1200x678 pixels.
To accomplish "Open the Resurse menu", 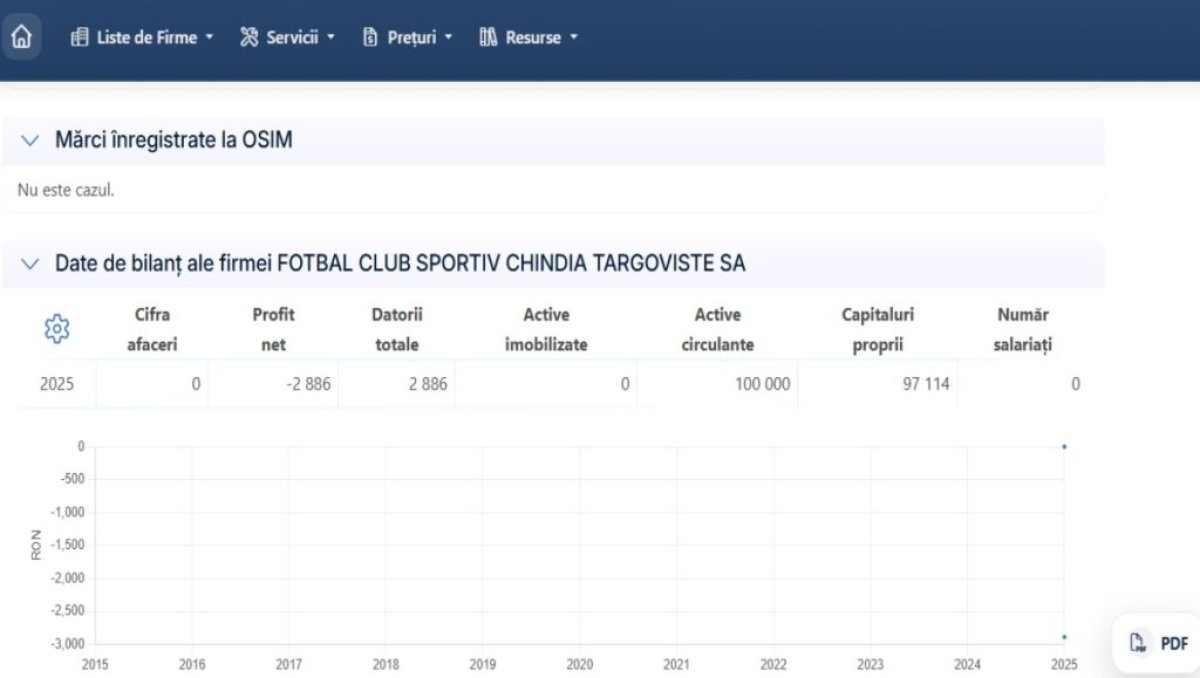I will (528, 38).
